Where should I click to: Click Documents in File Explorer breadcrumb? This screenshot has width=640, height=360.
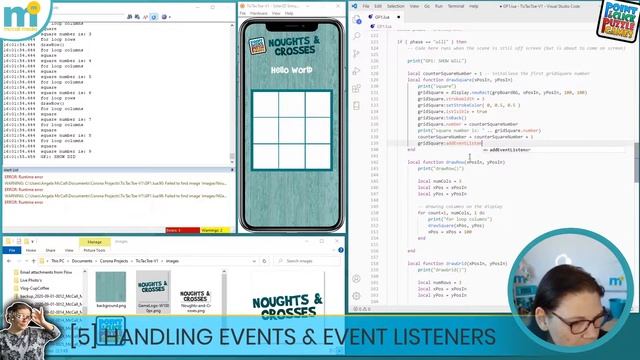click(82, 261)
